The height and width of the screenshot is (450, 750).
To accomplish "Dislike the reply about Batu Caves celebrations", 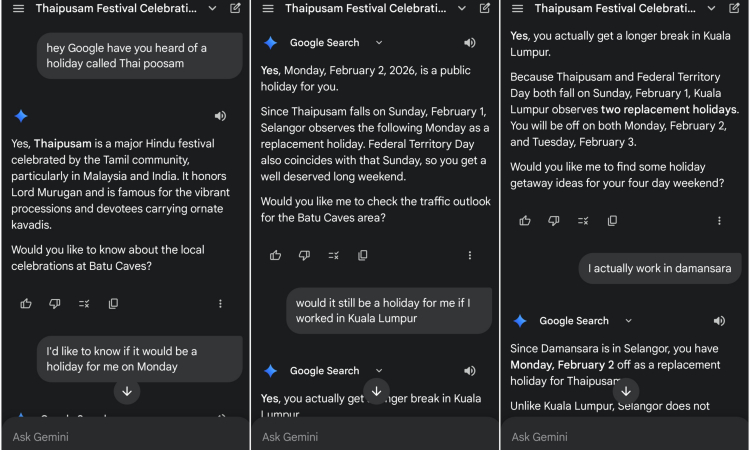I will click(x=55, y=304).
